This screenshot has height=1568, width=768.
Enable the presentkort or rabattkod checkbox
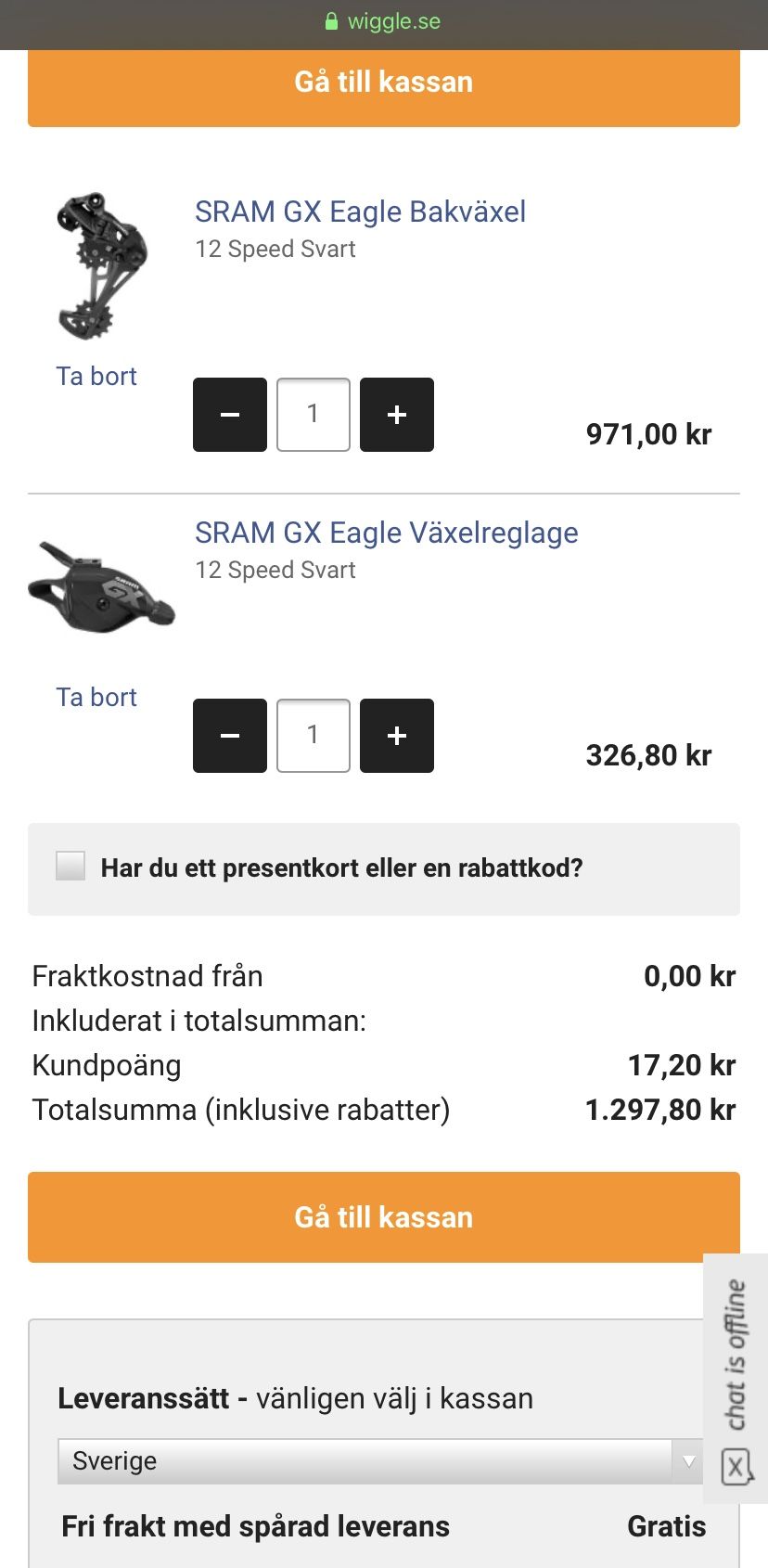(70, 866)
